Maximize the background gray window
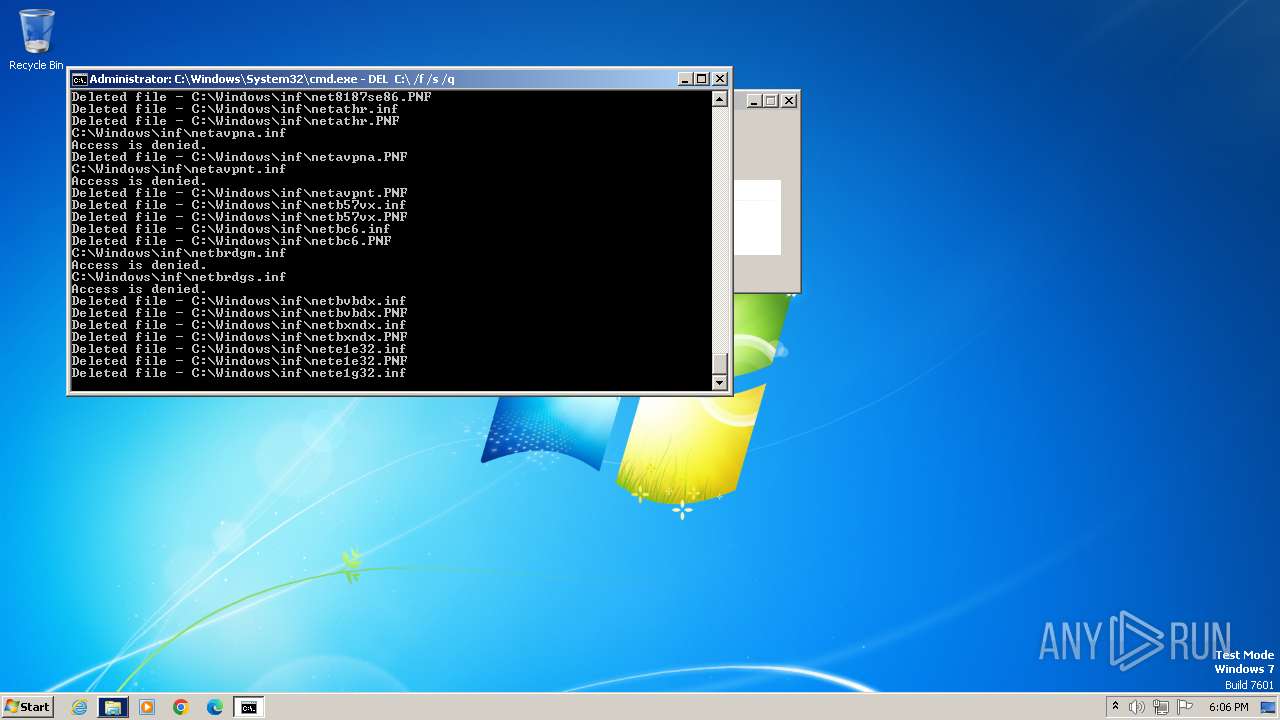The image size is (1280, 720). pyautogui.click(x=771, y=100)
